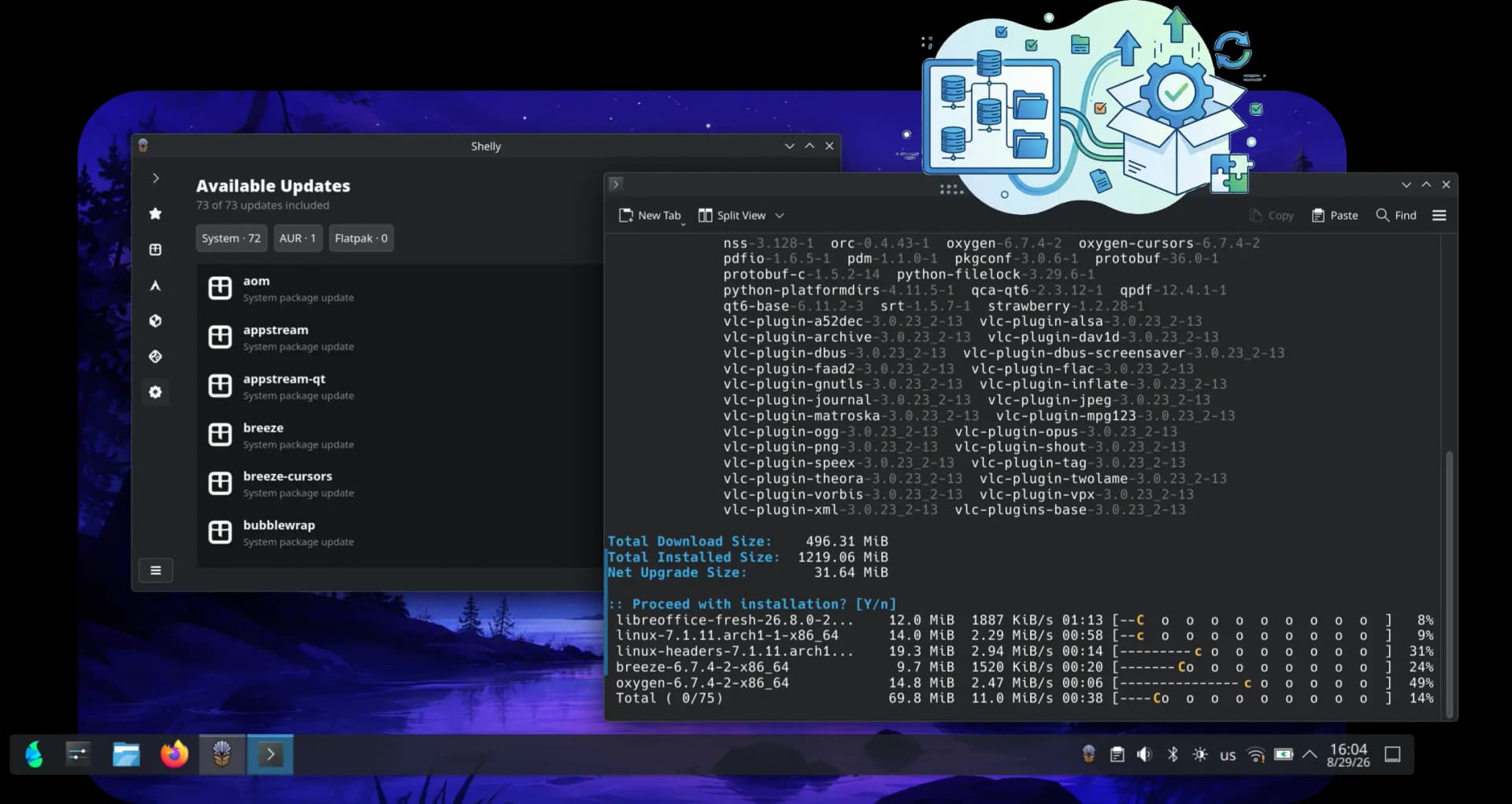Launch Firefox from the taskbar
This screenshot has width=1512, height=804.
174,754
